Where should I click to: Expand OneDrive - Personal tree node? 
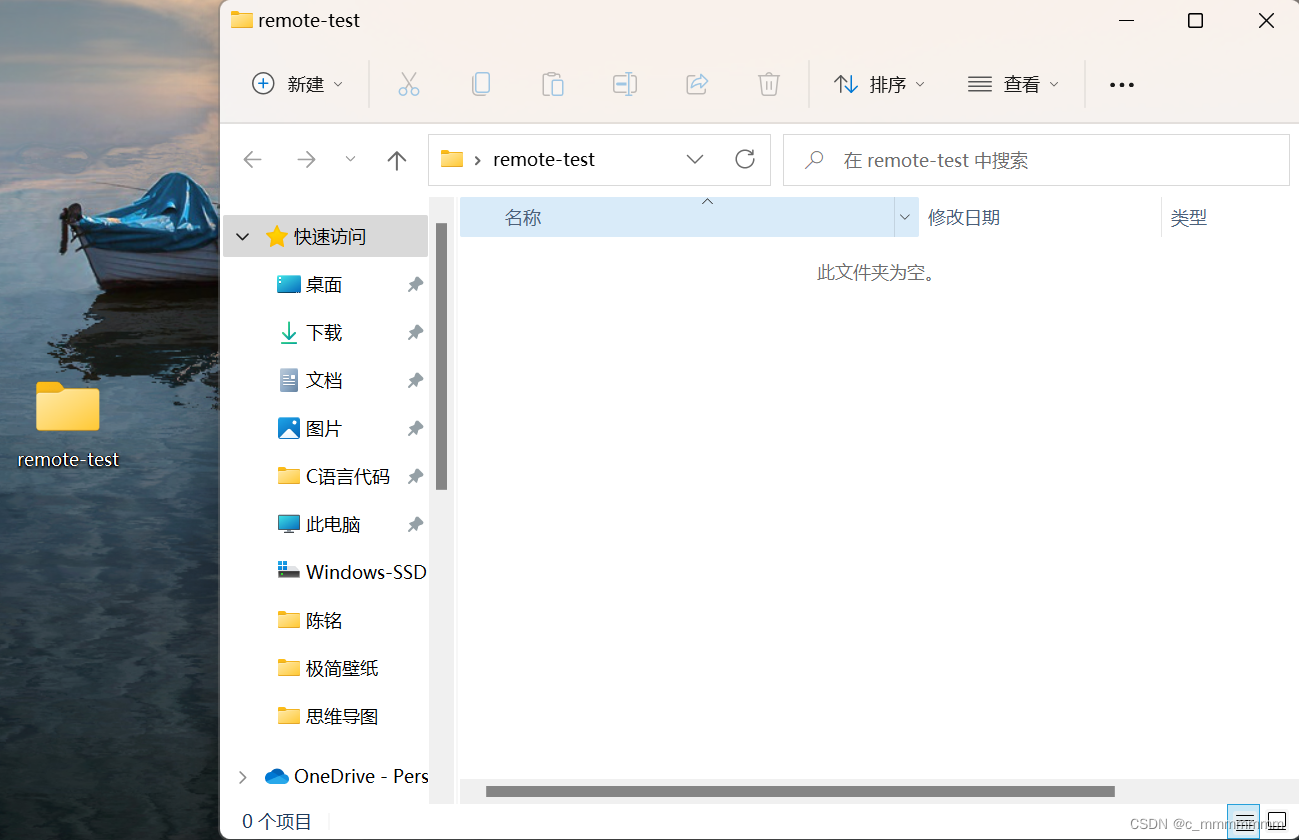coord(242,777)
